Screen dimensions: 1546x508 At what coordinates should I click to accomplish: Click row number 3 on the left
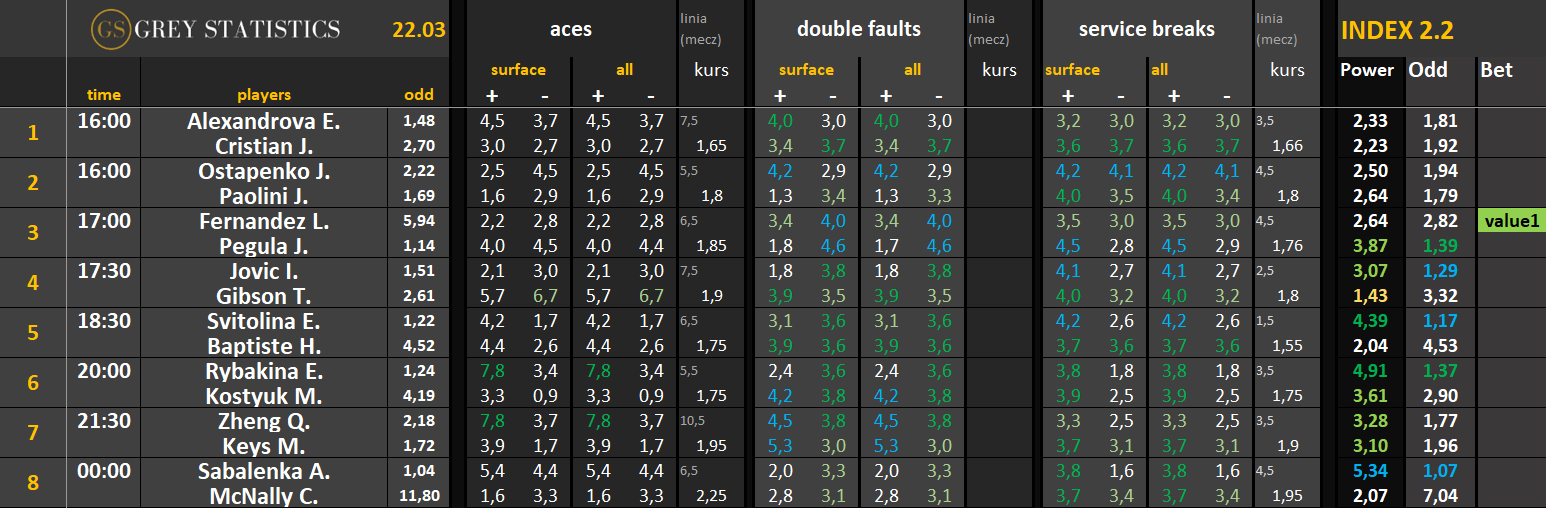pos(33,233)
